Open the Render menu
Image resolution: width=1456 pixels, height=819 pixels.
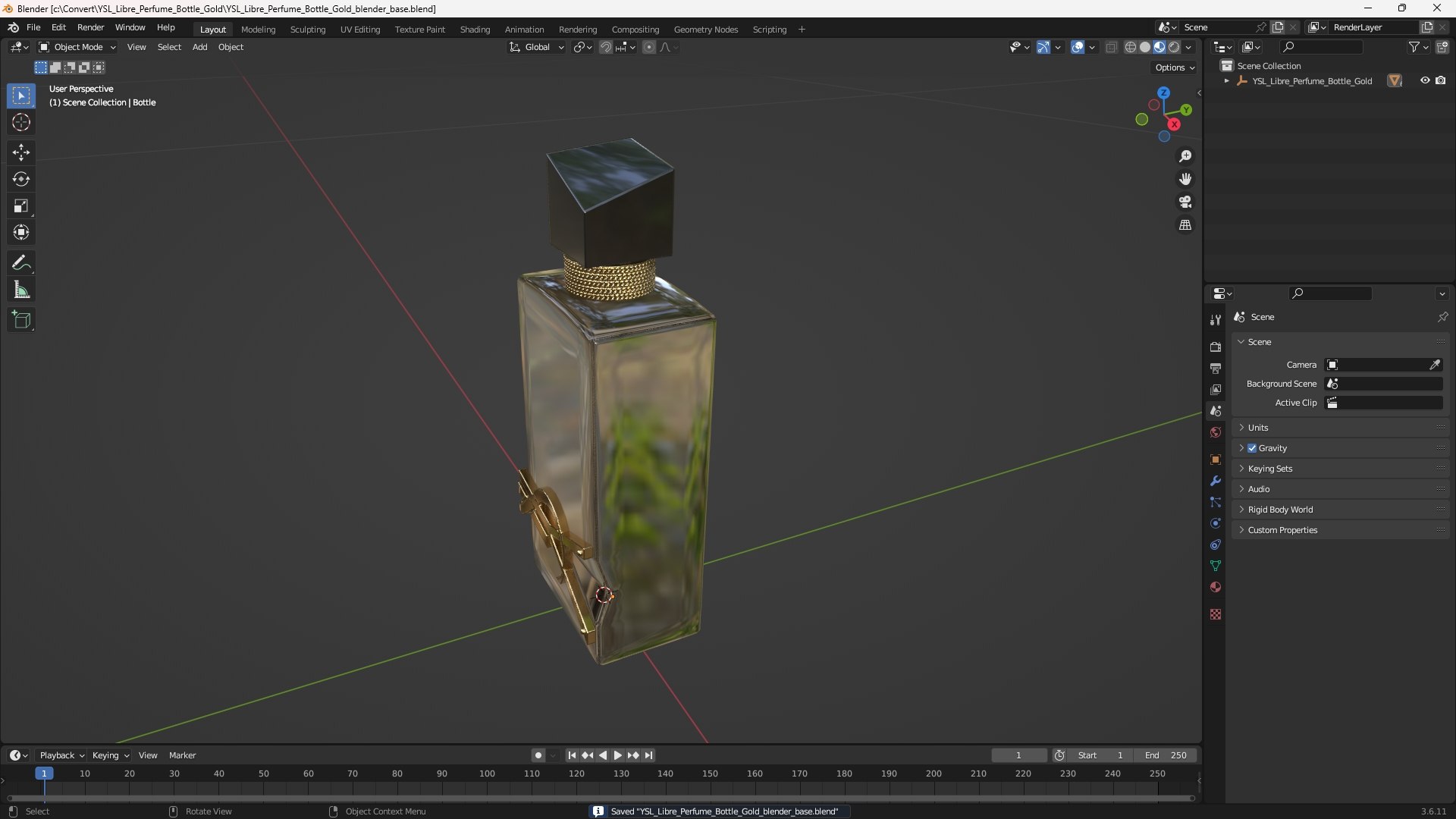tap(90, 27)
